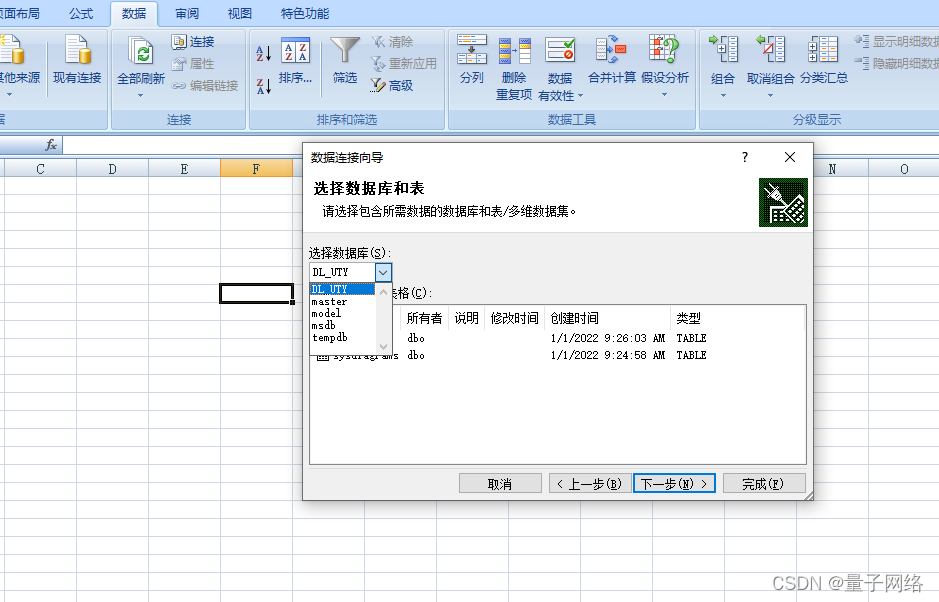Expand What-If Analysis dropdown arrow
Viewport: 939px width, 602px height.
(664, 95)
